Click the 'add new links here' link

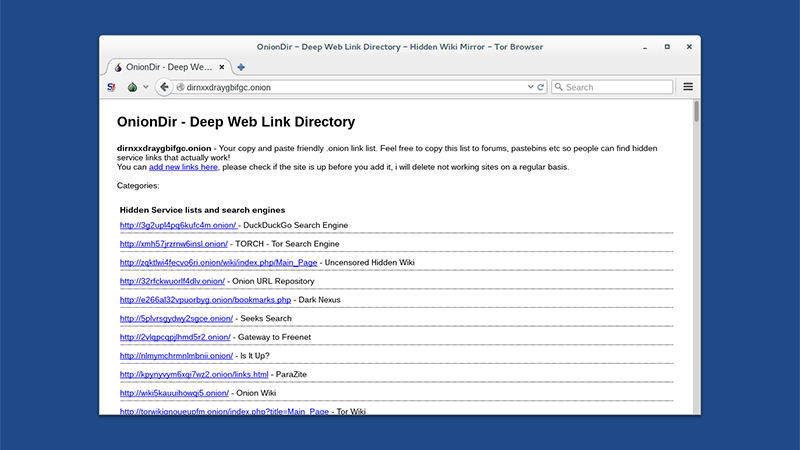click(x=183, y=167)
